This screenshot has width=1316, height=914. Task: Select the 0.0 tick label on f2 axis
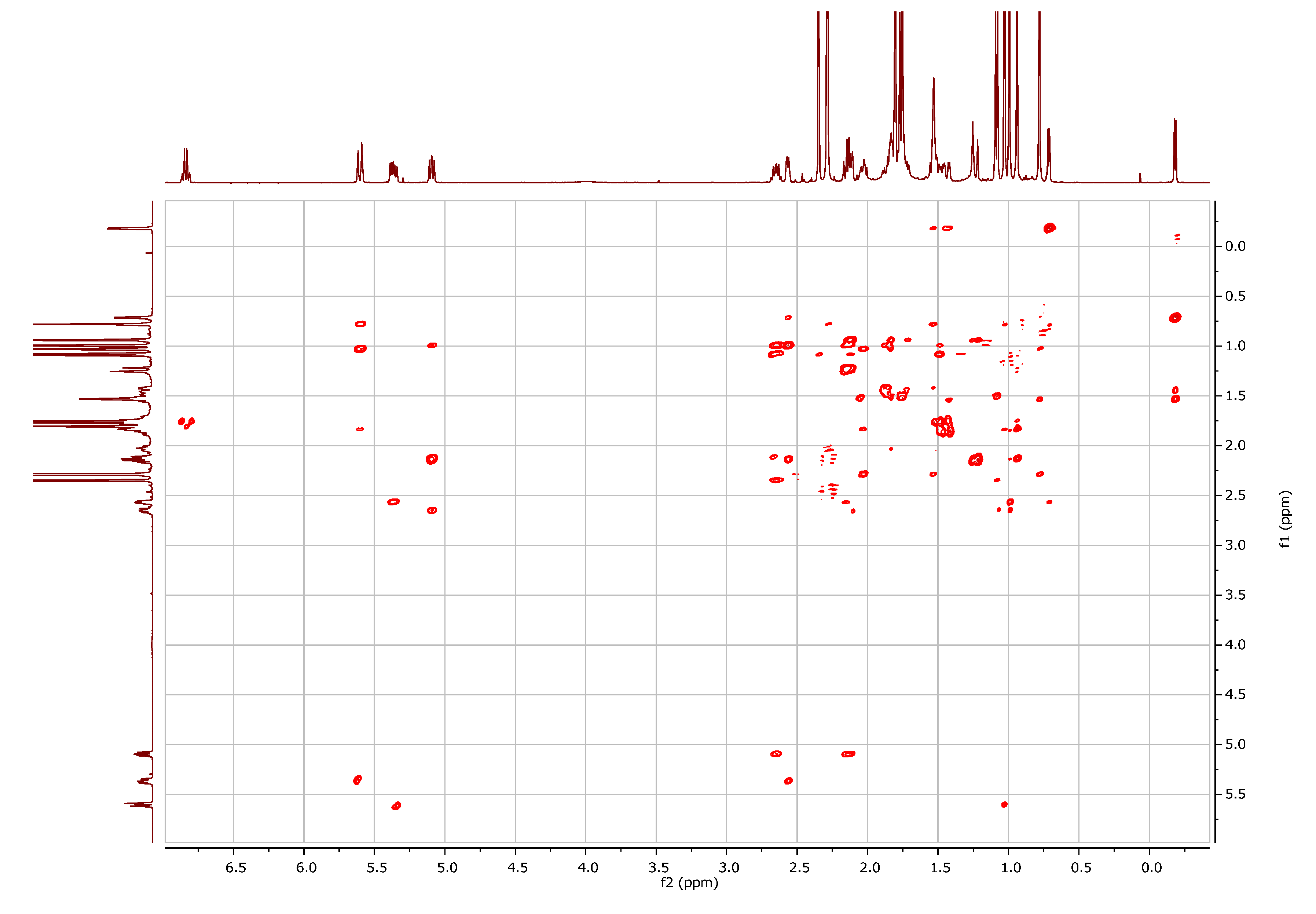(x=1152, y=868)
